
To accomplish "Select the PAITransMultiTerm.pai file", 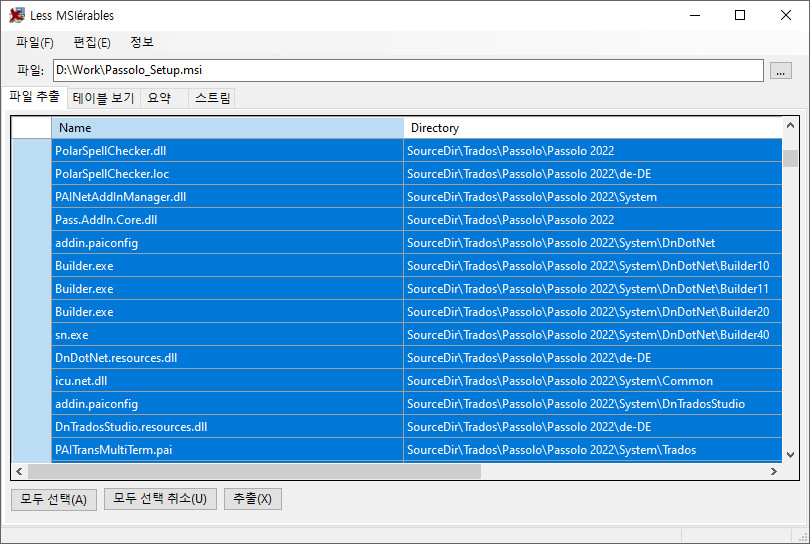I will 227,449.
